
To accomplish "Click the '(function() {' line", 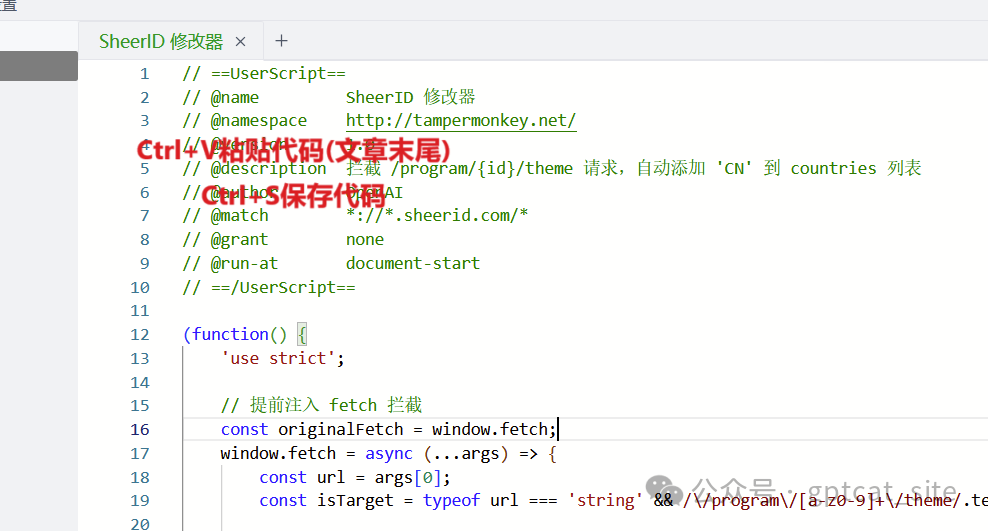I will (244, 334).
